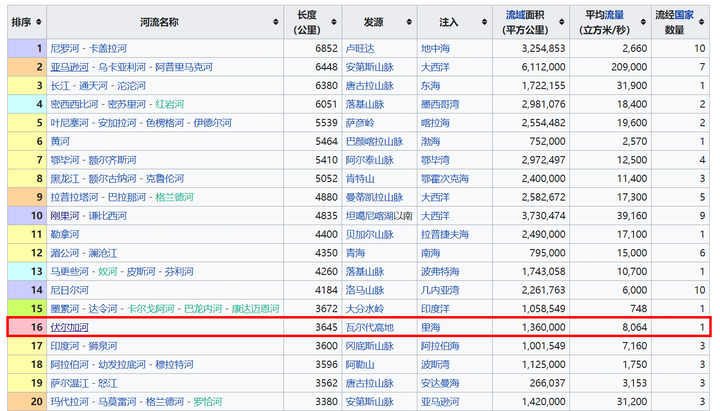Viewport: 720px width, 411px height.
Task: Open the 尼罗河 river link
Action: pos(65,48)
